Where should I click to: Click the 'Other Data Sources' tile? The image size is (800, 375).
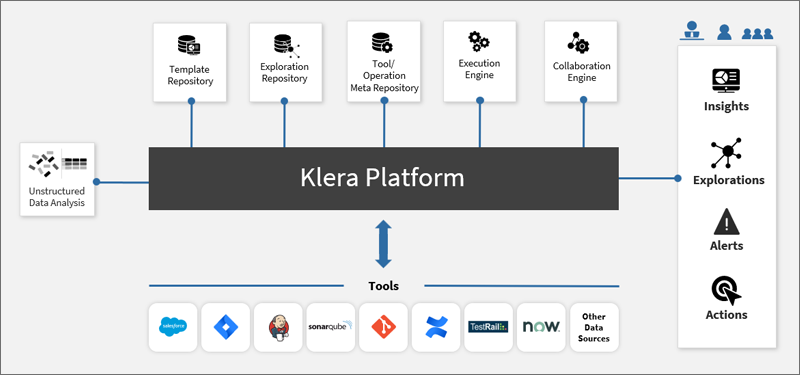click(x=594, y=327)
